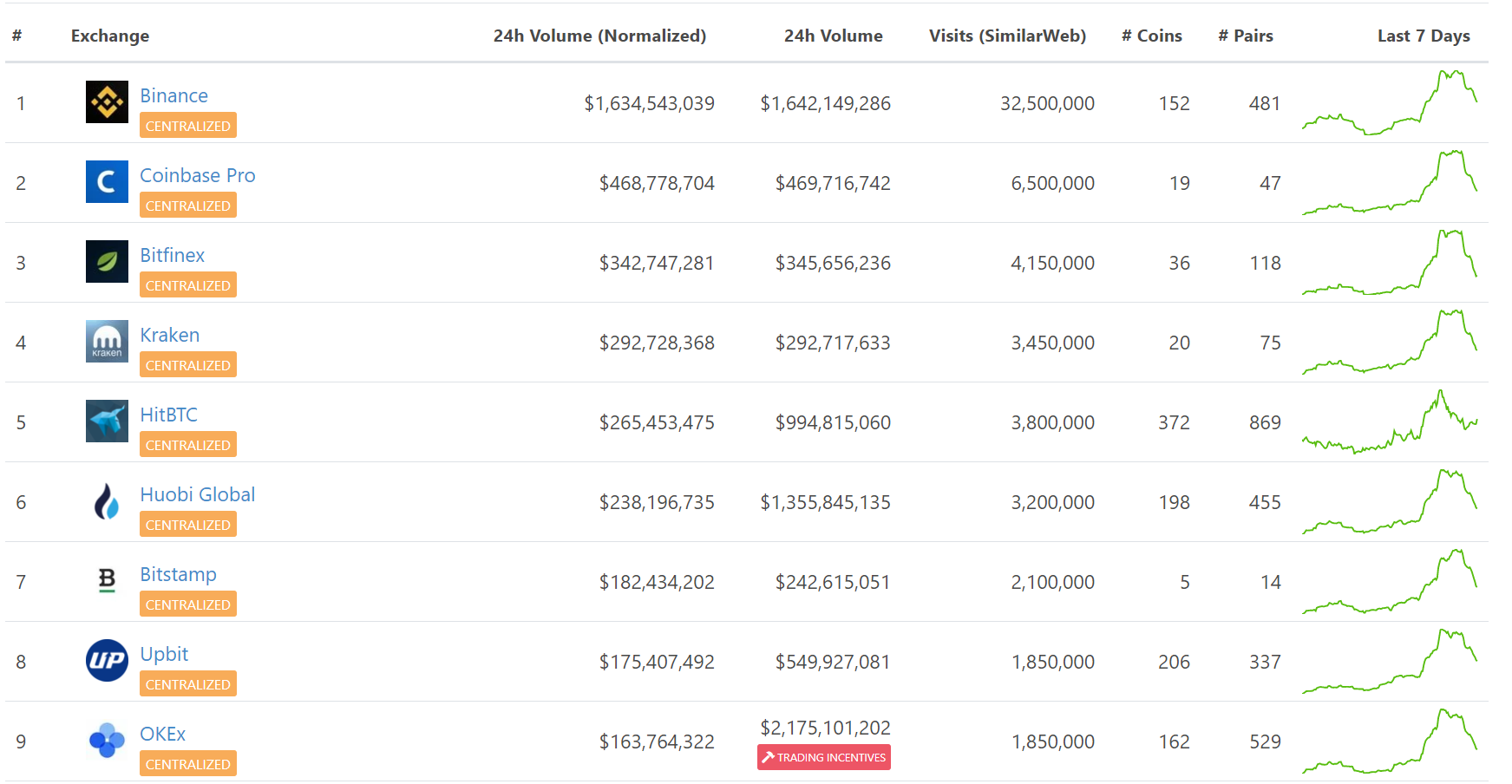Open the Coinbase Pro exchange link
The image size is (1512, 784).
pos(198,175)
